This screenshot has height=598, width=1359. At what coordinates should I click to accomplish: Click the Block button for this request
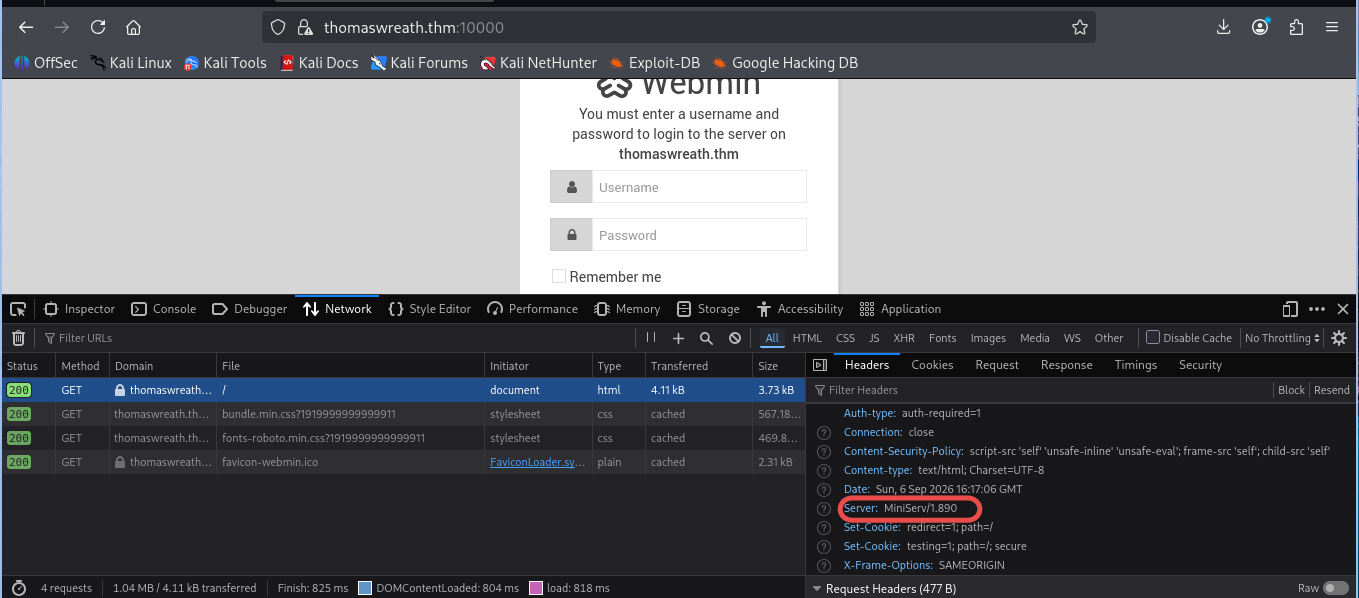pos(1291,390)
